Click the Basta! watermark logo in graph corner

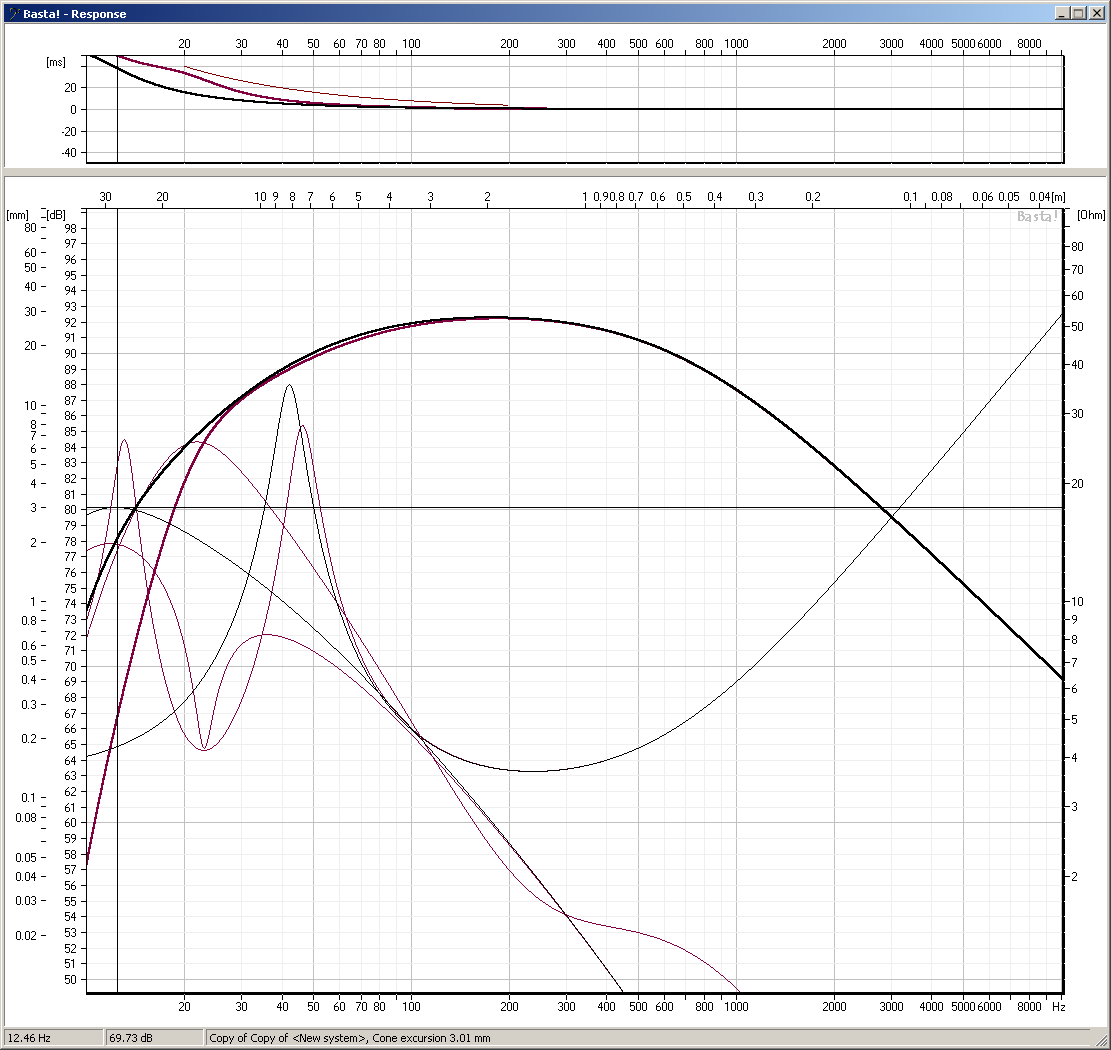[x=1037, y=216]
